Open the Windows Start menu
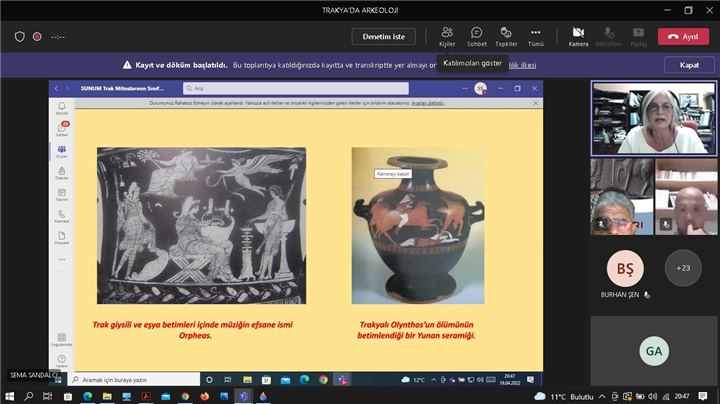Image resolution: width=720 pixels, height=404 pixels. click(9, 396)
